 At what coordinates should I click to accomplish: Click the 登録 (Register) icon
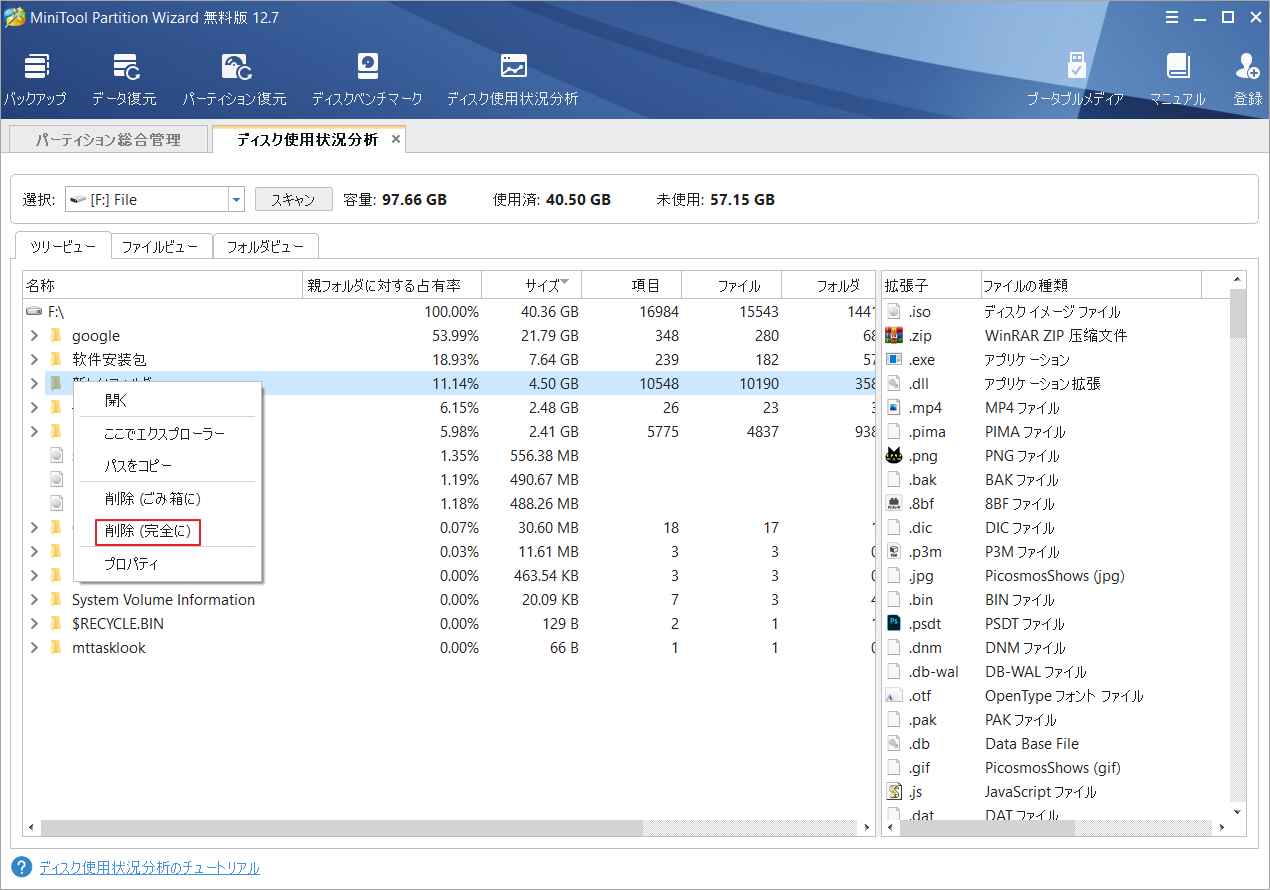point(1247,75)
